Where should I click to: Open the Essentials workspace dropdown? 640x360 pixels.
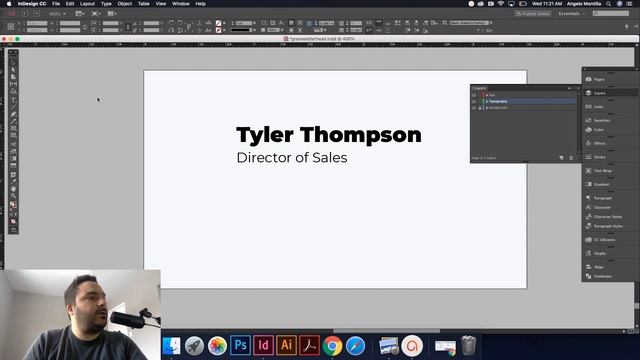click(x=571, y=13)
